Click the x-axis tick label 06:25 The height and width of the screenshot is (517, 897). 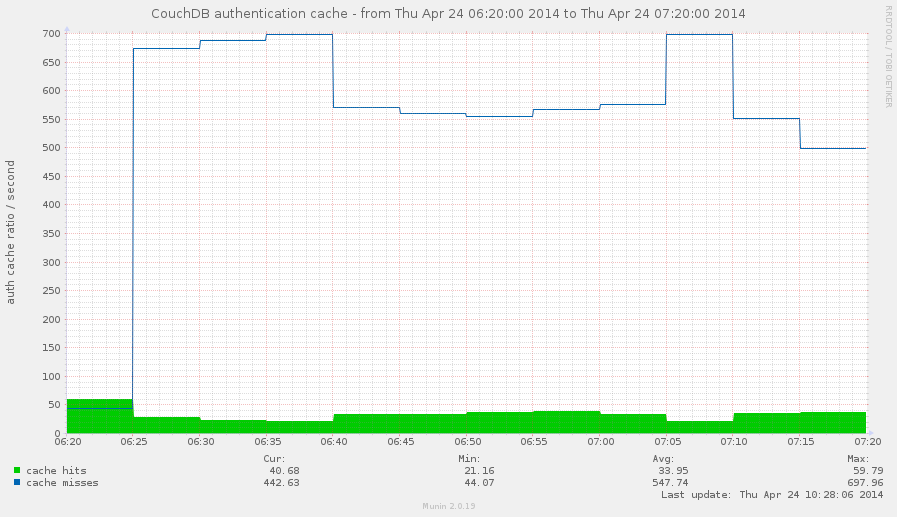[133, 442]
